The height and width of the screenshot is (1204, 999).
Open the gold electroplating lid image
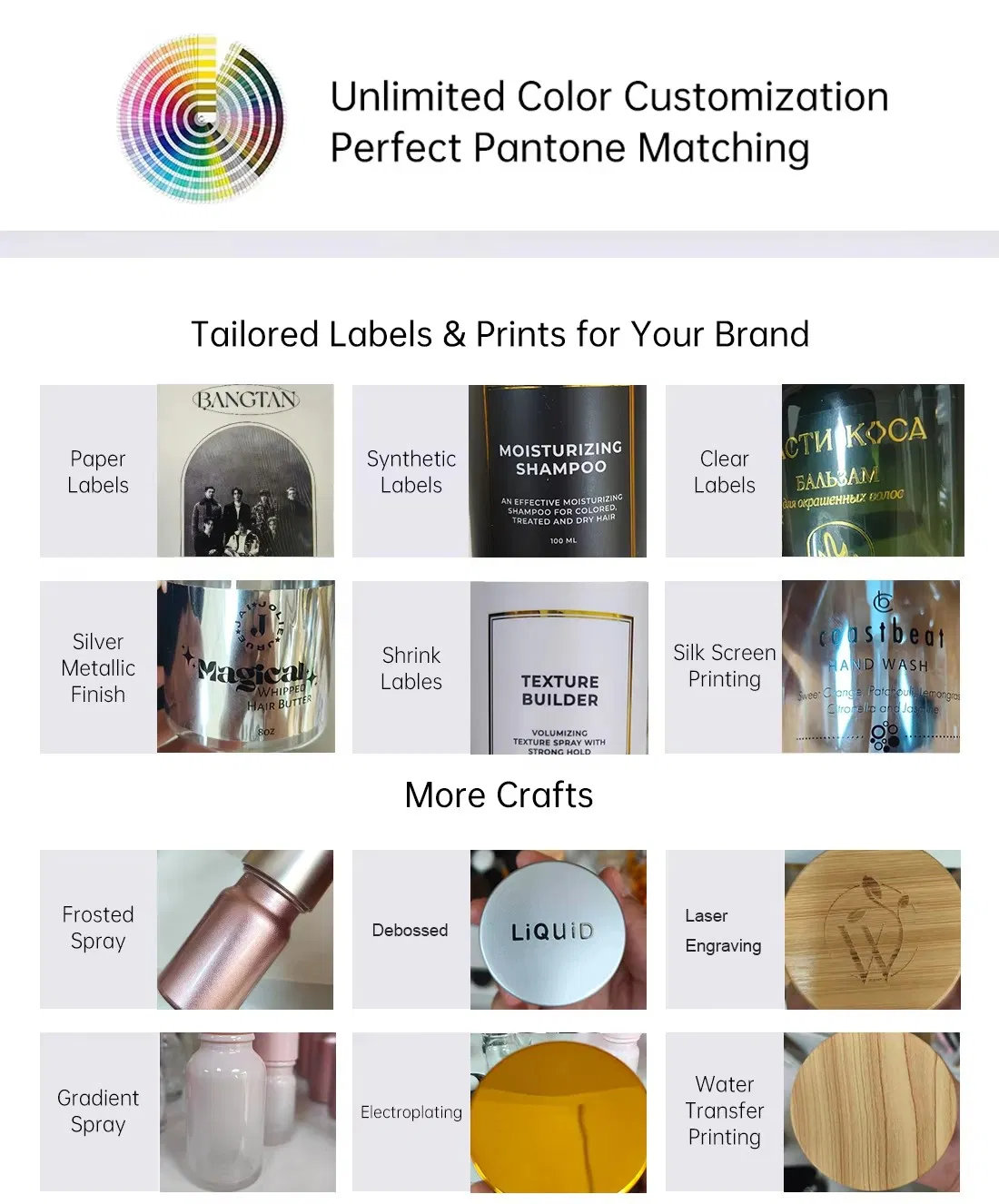558,1112
